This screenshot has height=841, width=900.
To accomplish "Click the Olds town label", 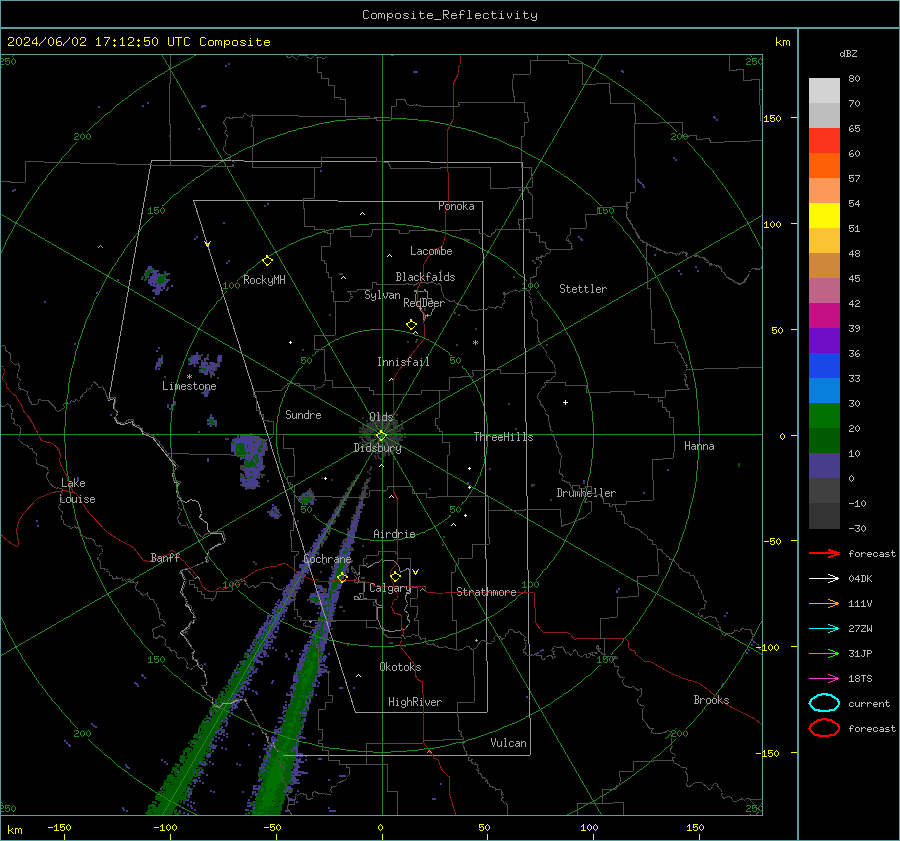I will click(x=381, y=417).
